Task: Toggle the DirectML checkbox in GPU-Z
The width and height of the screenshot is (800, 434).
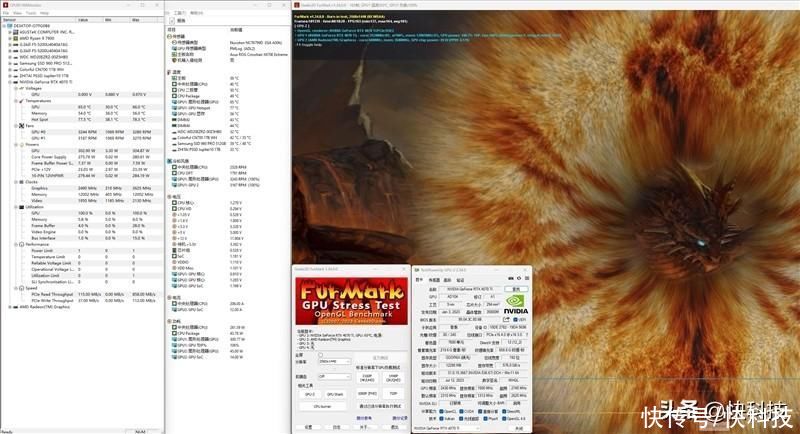Action: (x=504, y=412)
